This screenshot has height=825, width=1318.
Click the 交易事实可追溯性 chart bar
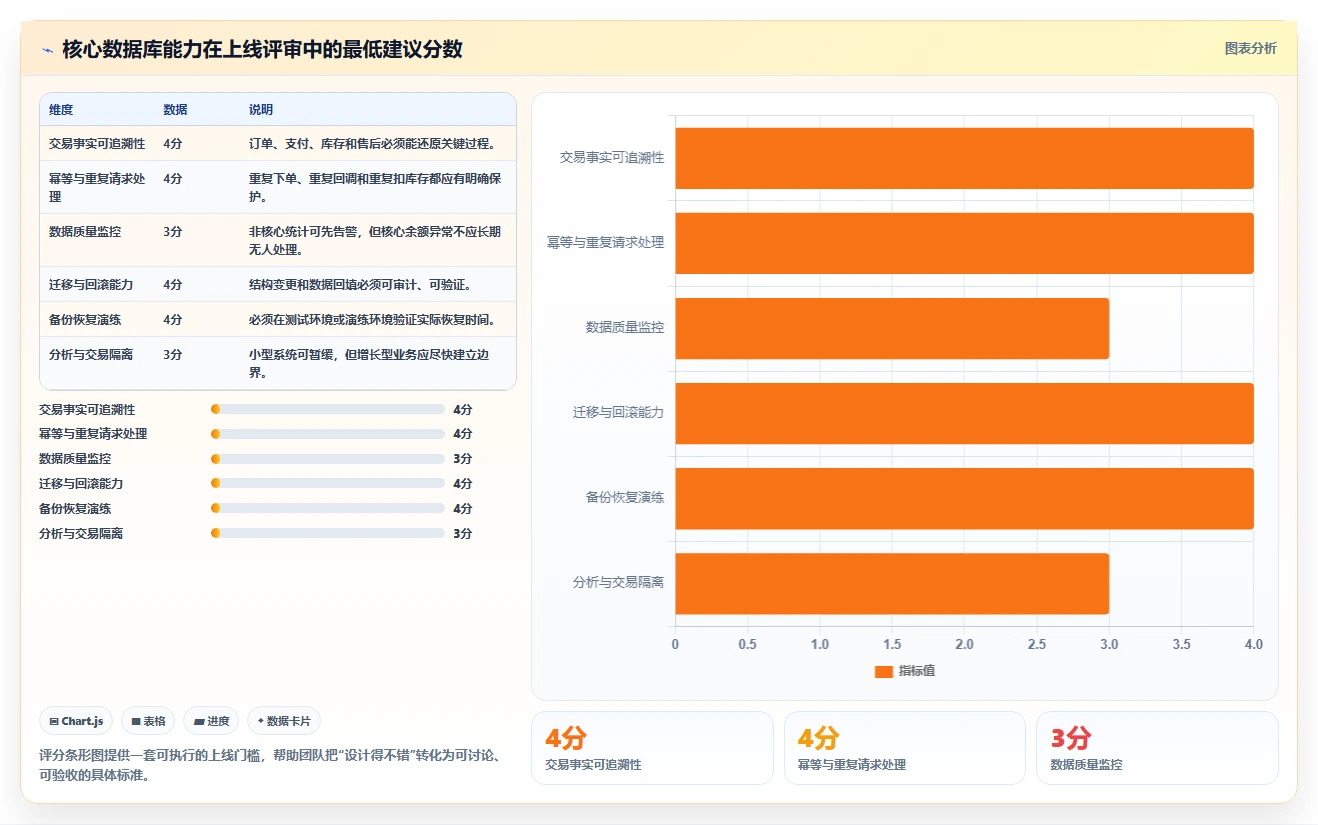pyautogui.click(x=964, y=158)
